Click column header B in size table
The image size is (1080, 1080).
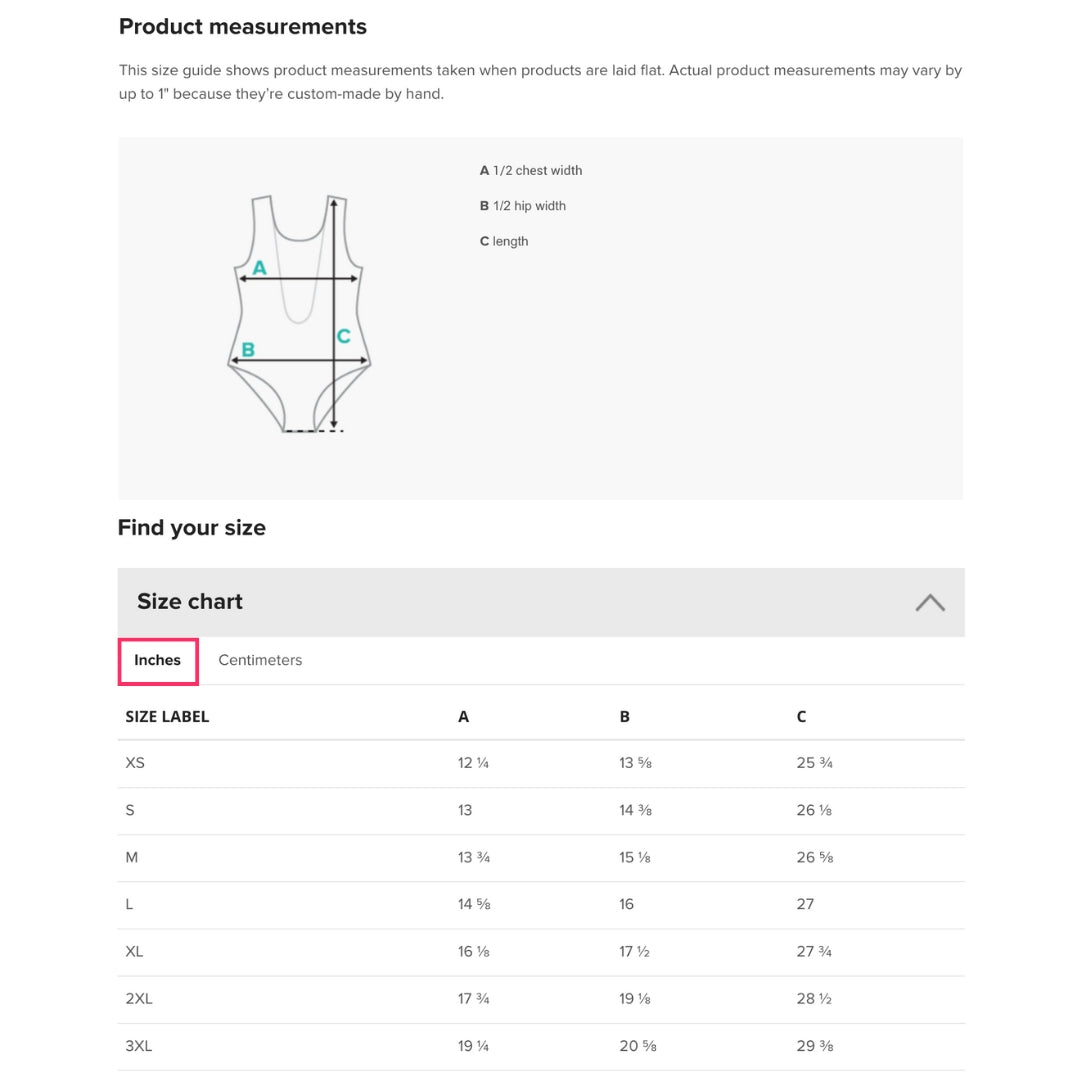tap(624, 716)
